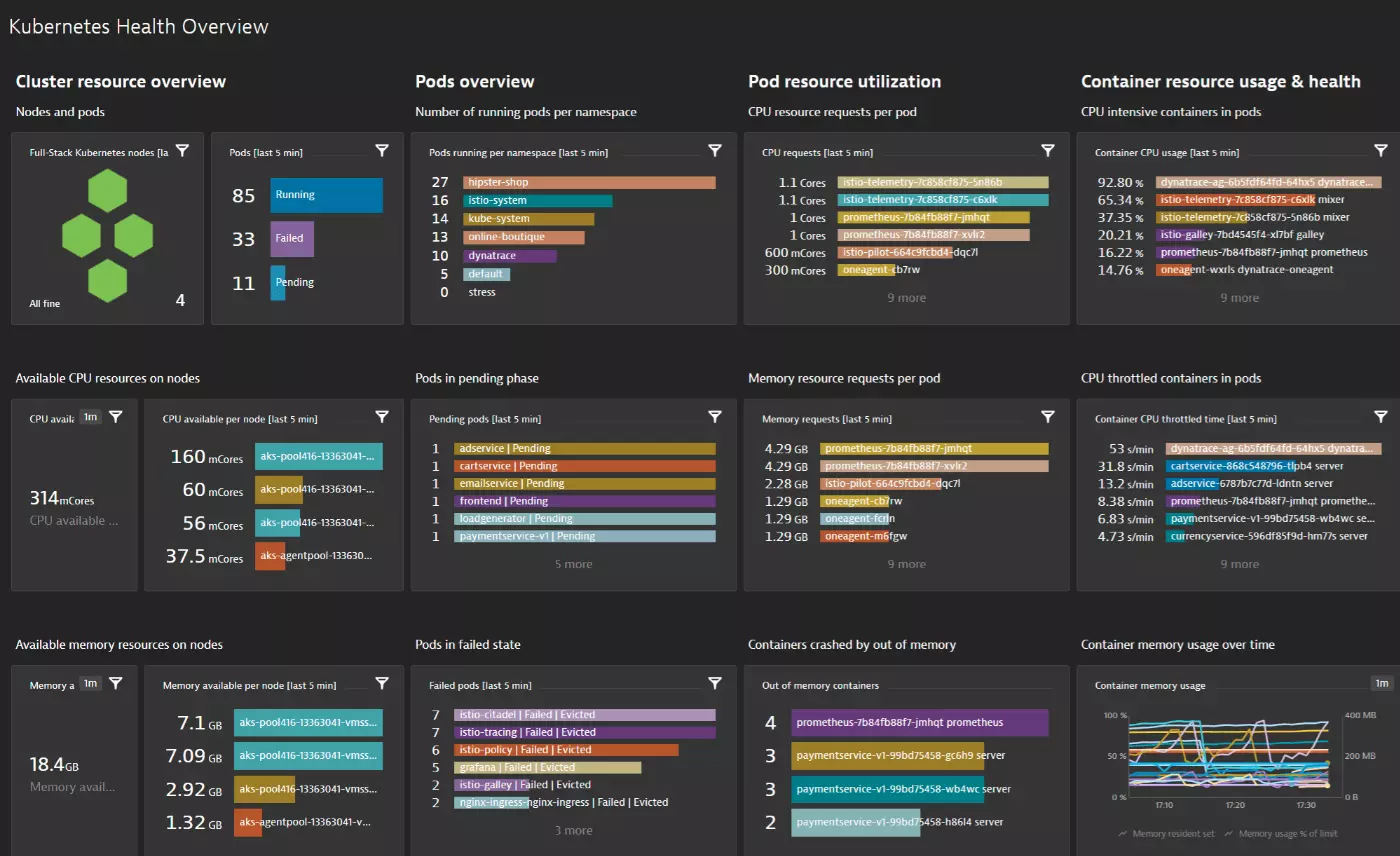Click the green hexagon nodes honeycomb
The image size is (1400, 856).
click(x=107, y=235)
